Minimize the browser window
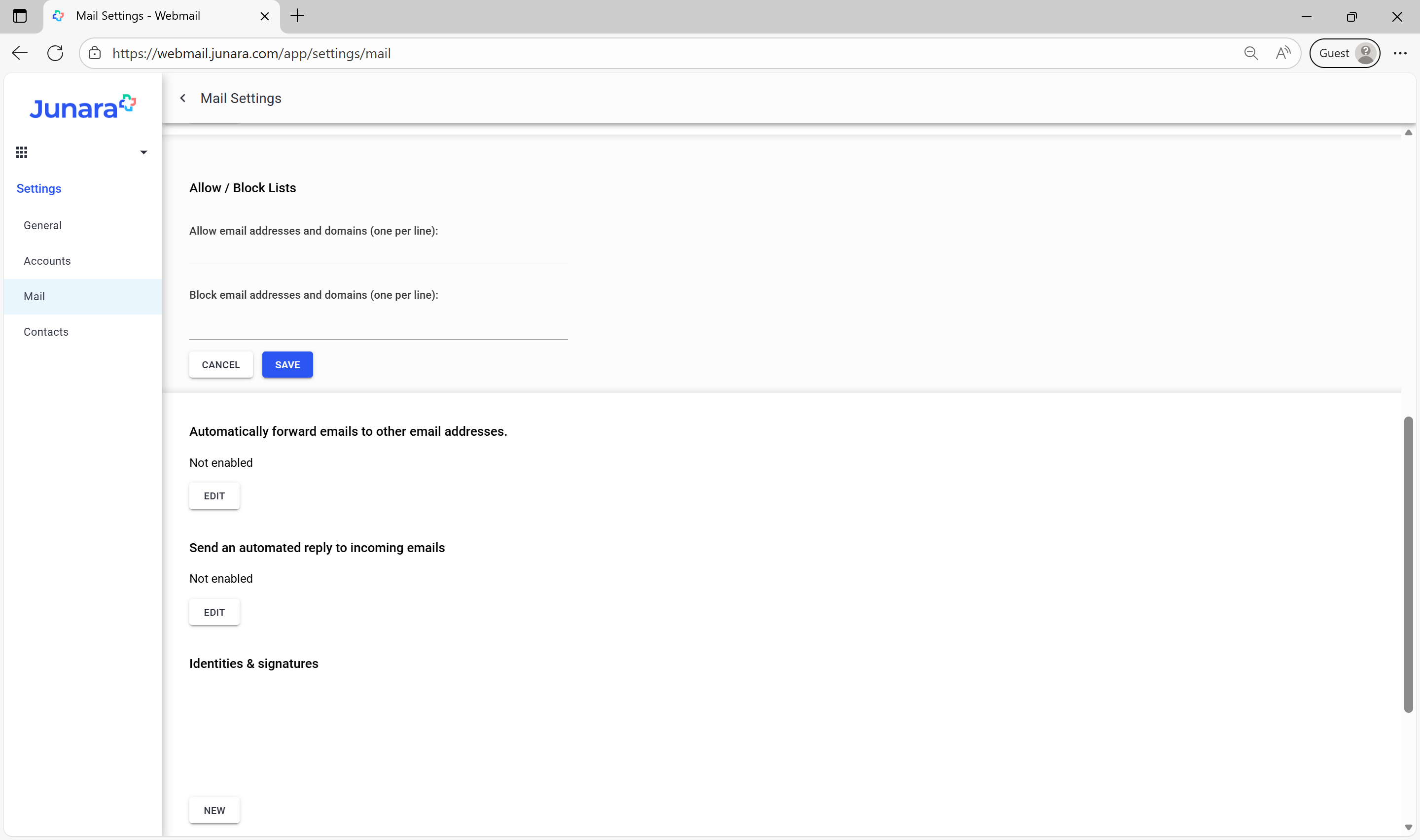The height and width of the screenshot is (840, 1420). 1306,16
